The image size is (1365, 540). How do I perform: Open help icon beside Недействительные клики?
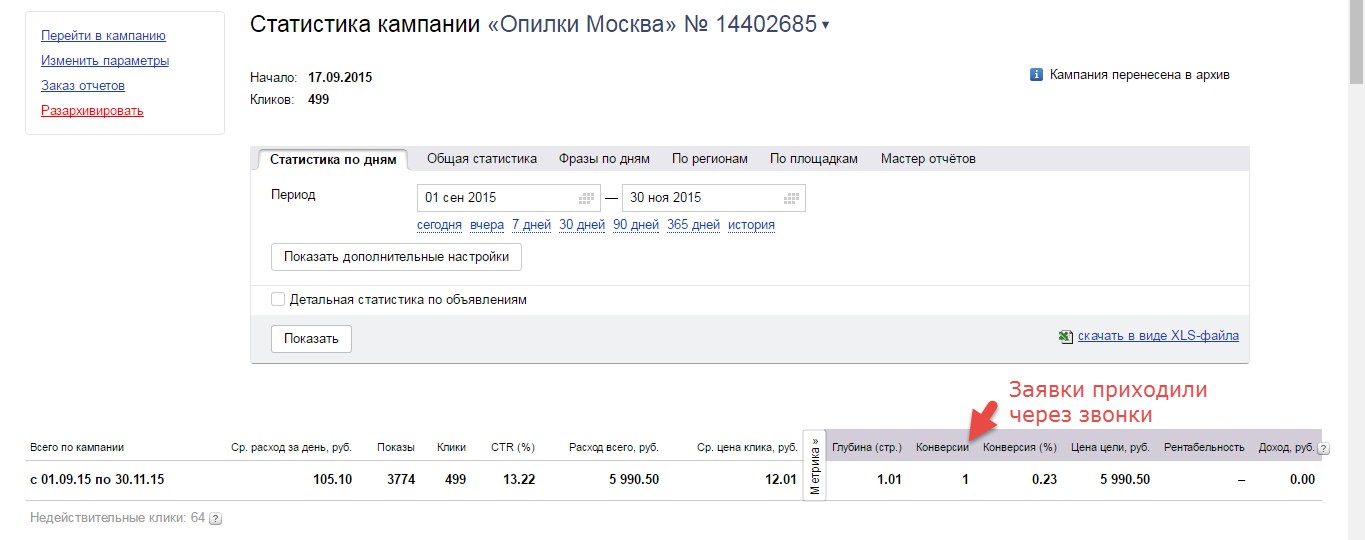pos(215,518)
